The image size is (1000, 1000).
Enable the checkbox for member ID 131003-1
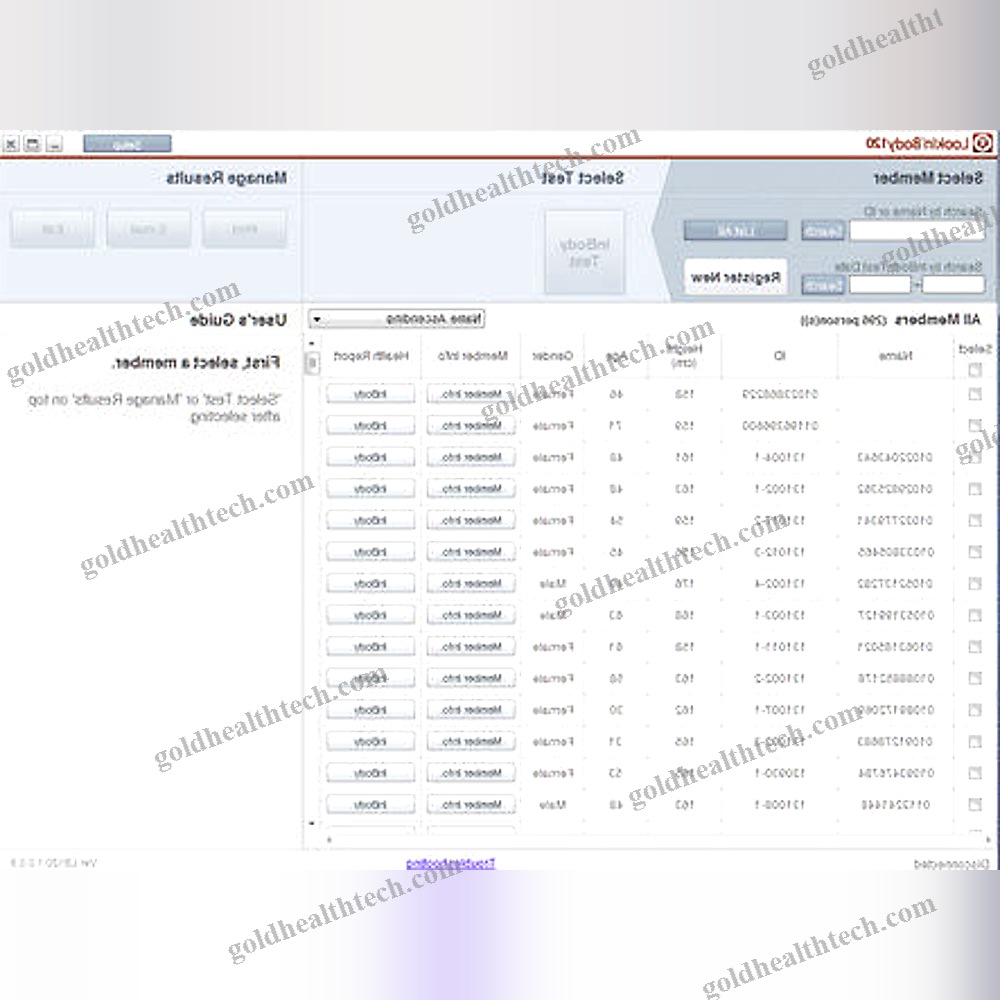point(974,615)
